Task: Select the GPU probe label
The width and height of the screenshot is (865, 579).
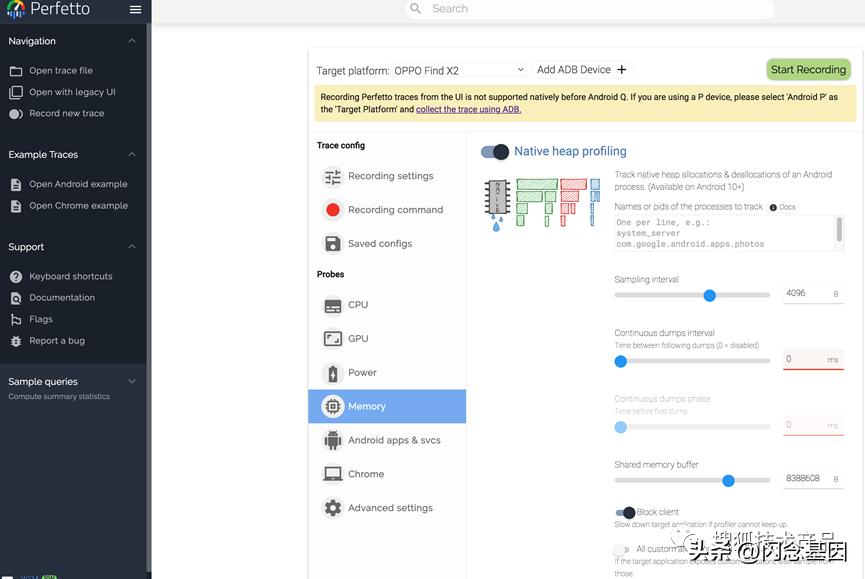Action: (x=358, y=339)
